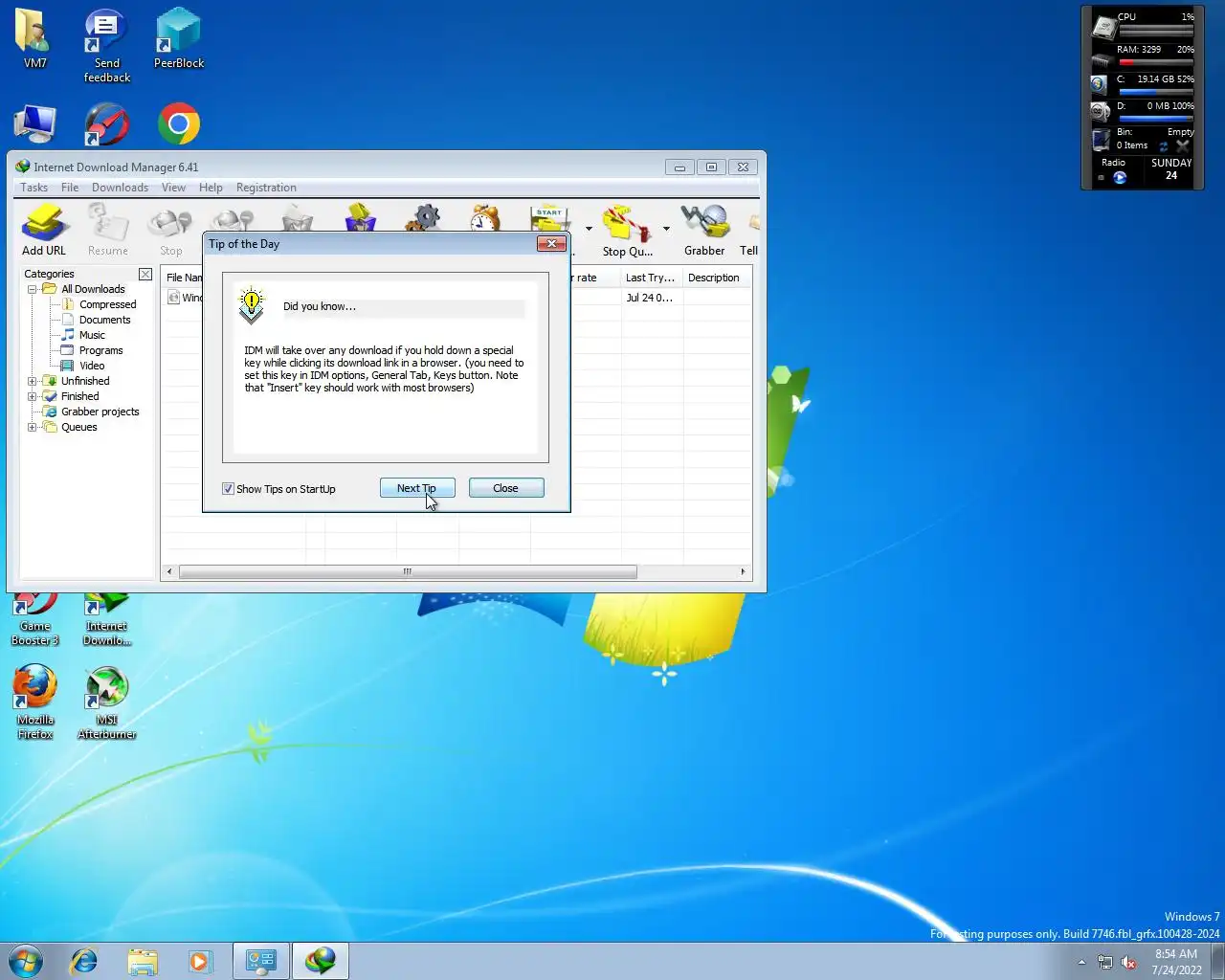Click the Last Try column header
1225x980 pixels.
point(652,278)
